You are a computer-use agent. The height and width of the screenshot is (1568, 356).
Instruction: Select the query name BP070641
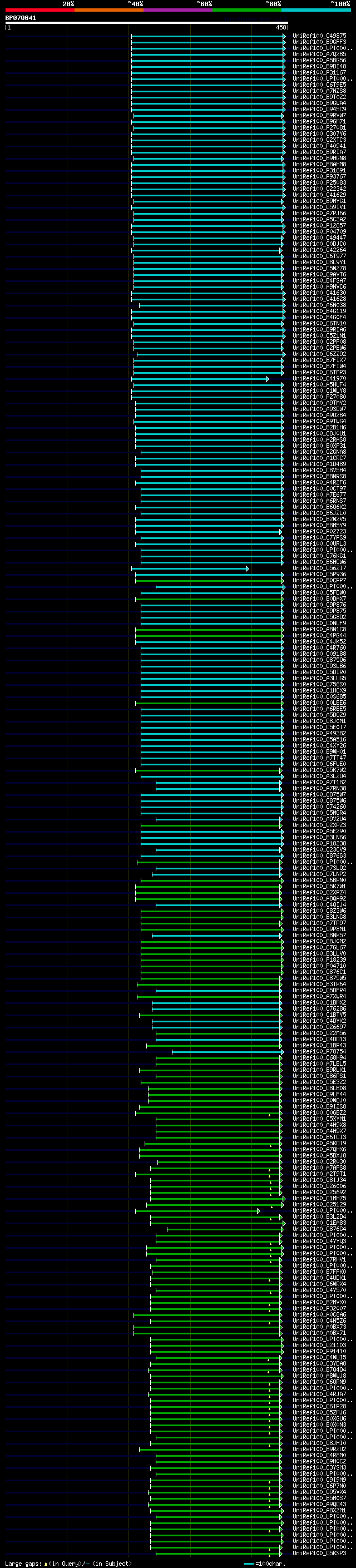[21, 18]
